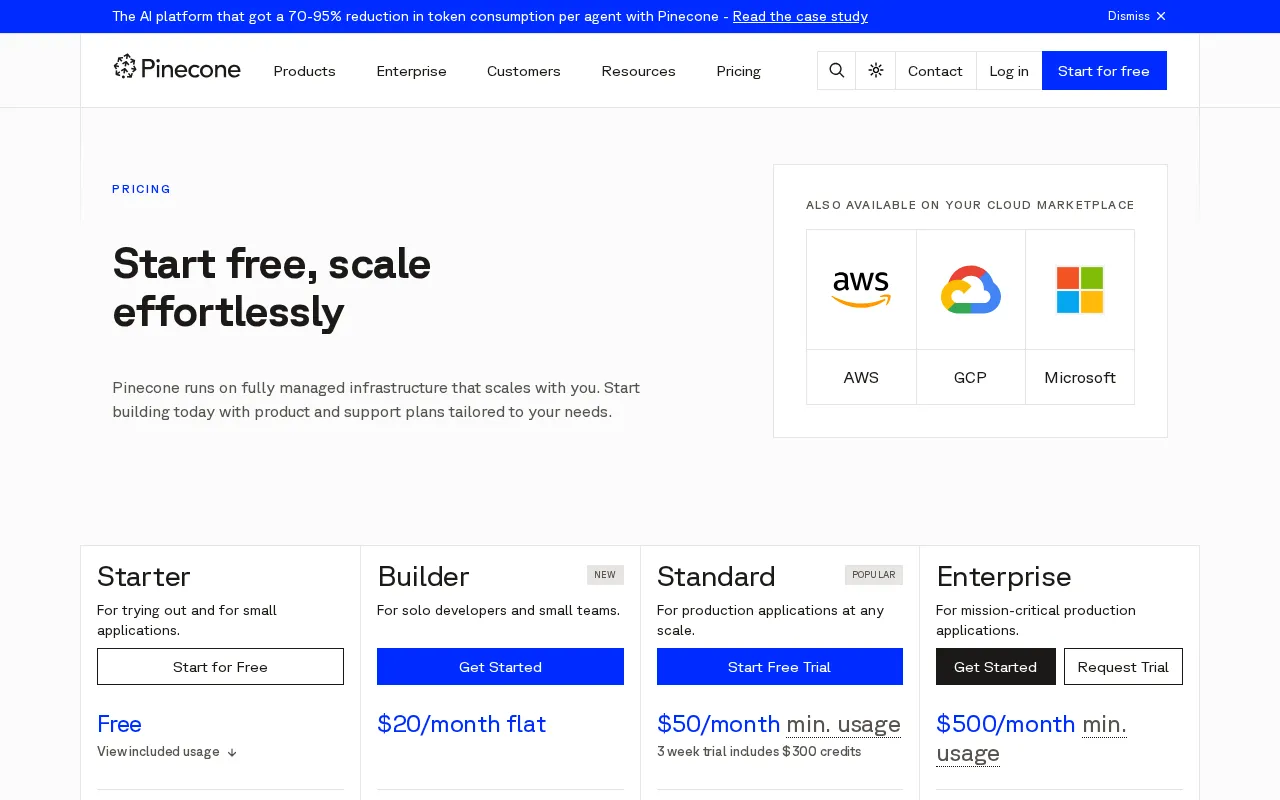Click the 'Request Trial' button

pos(1123,667)
